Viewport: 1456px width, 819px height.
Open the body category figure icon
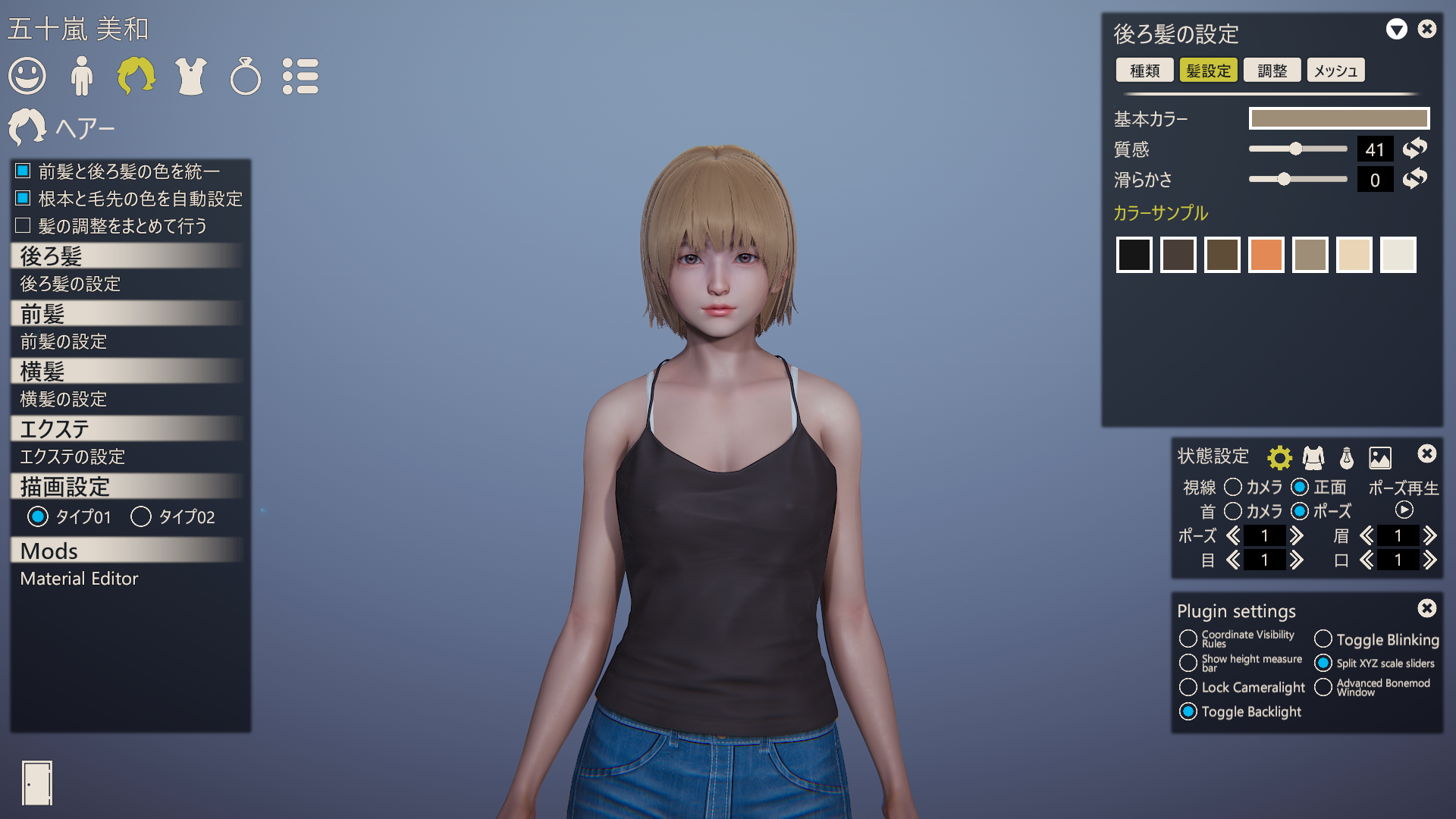pyautogui.click(x=81, y=76)
